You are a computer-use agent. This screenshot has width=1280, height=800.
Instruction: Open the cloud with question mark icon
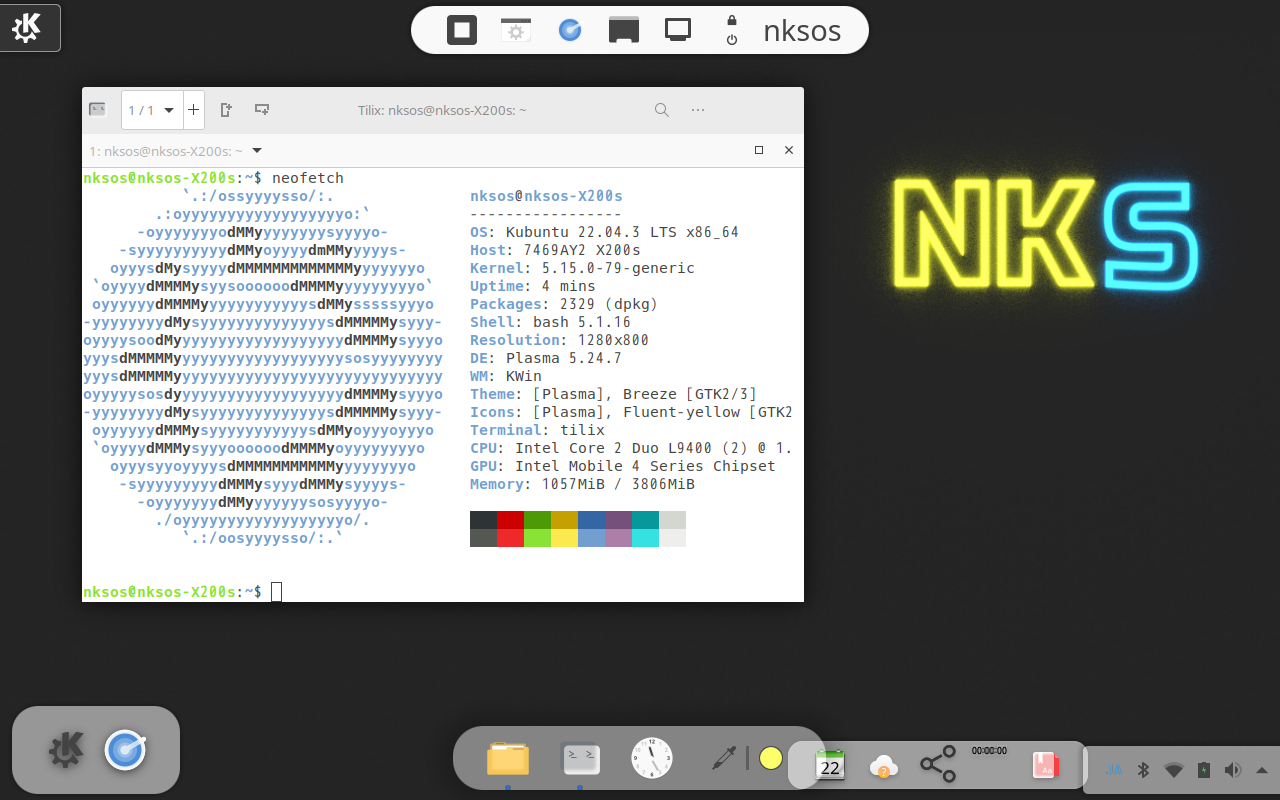tap(884, 766)
